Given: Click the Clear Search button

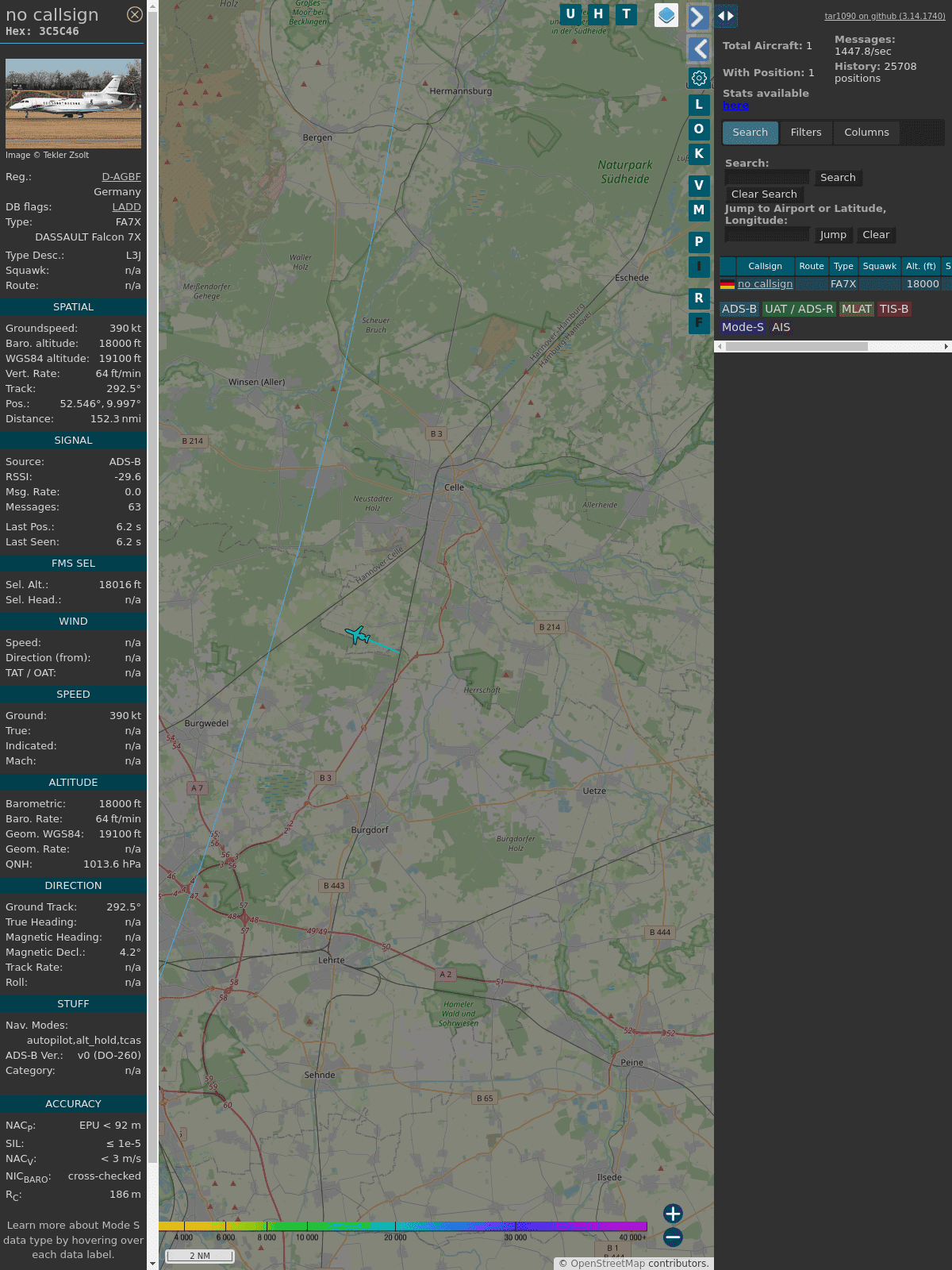Looking at the screenshot, I should [x=764, y=194].
